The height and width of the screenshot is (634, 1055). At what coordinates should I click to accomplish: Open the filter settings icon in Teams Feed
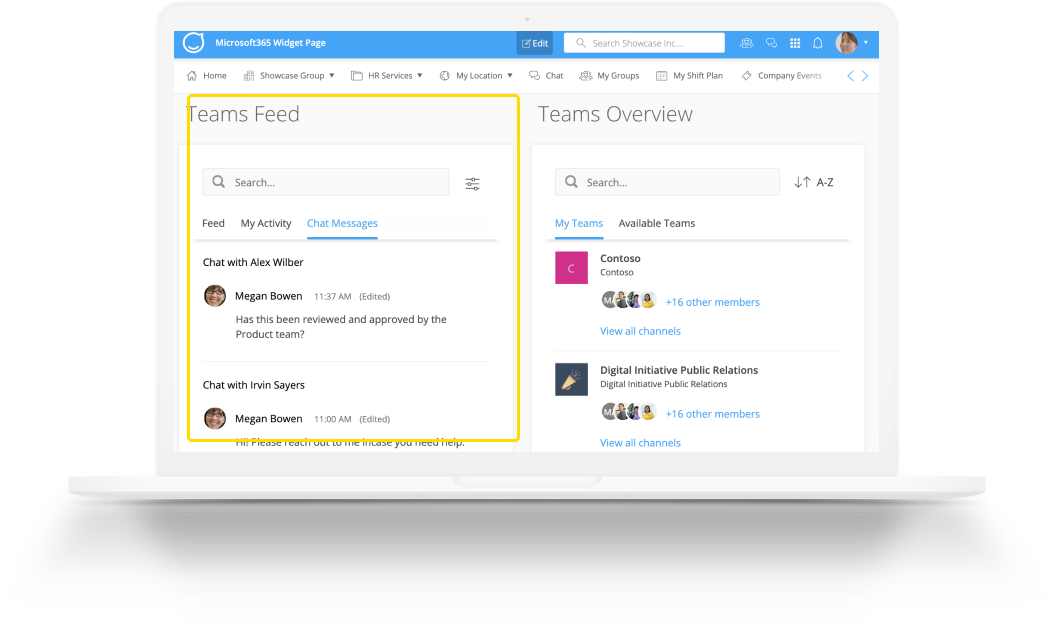[x=472, y=183]
